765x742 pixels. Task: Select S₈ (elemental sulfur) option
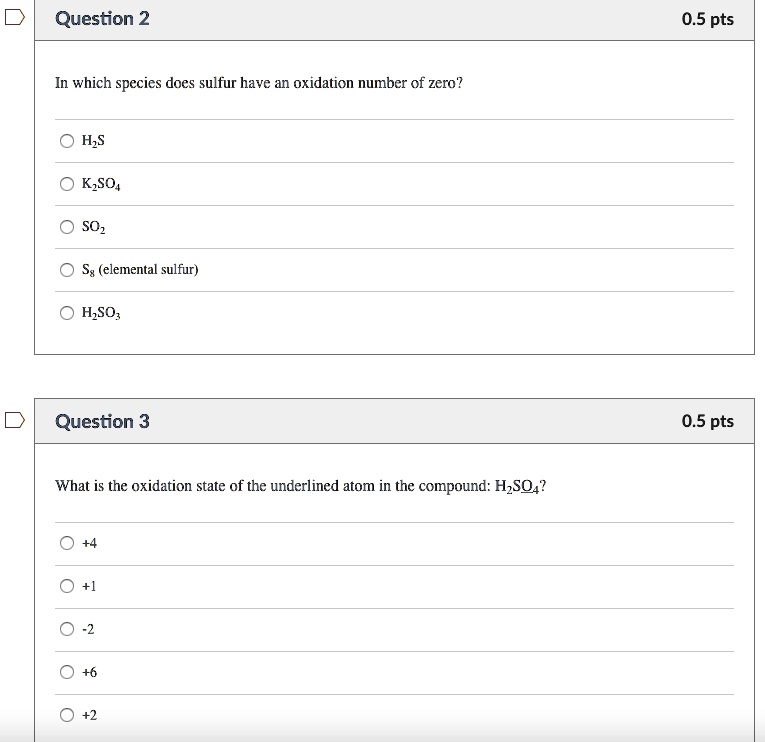tap(67, 270)
